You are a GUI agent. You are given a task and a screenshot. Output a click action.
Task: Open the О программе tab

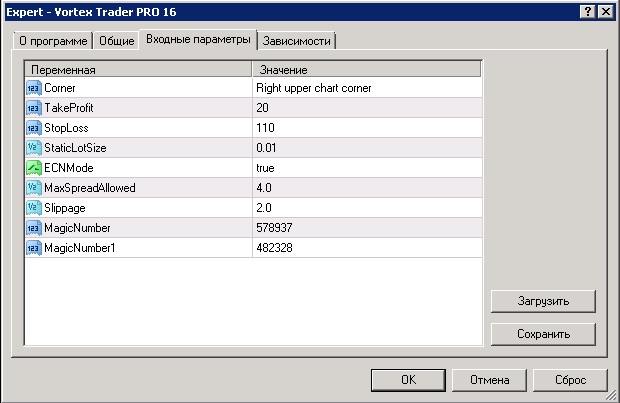coord(53,41)
